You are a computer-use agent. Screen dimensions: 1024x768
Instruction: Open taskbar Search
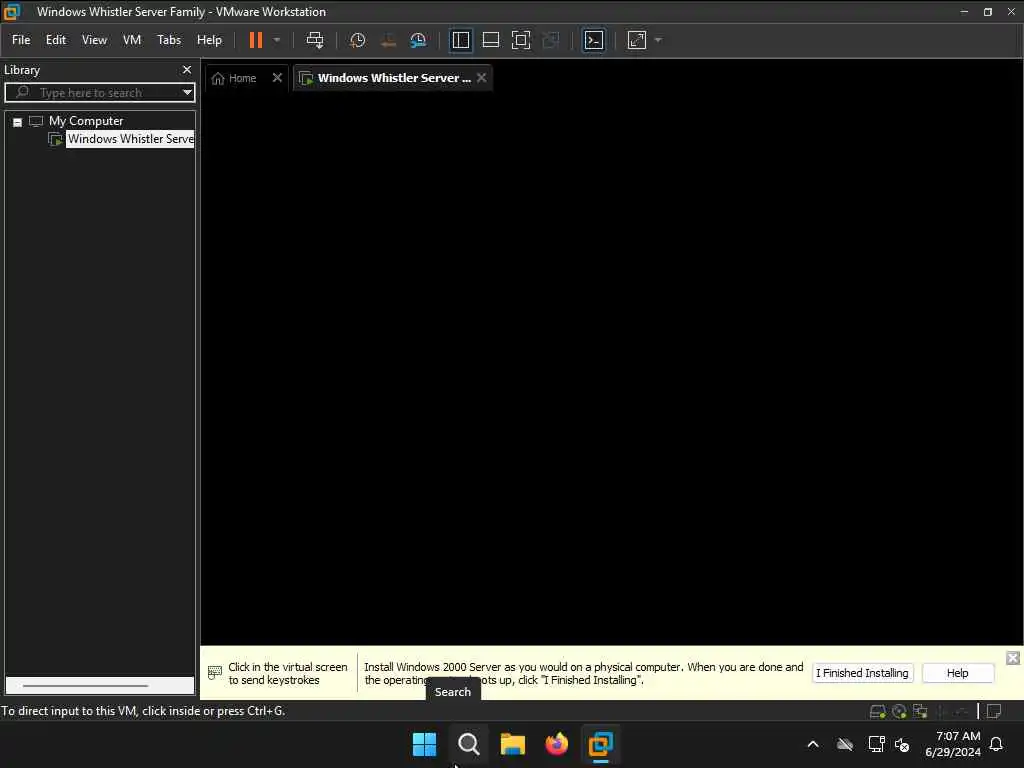468,744
